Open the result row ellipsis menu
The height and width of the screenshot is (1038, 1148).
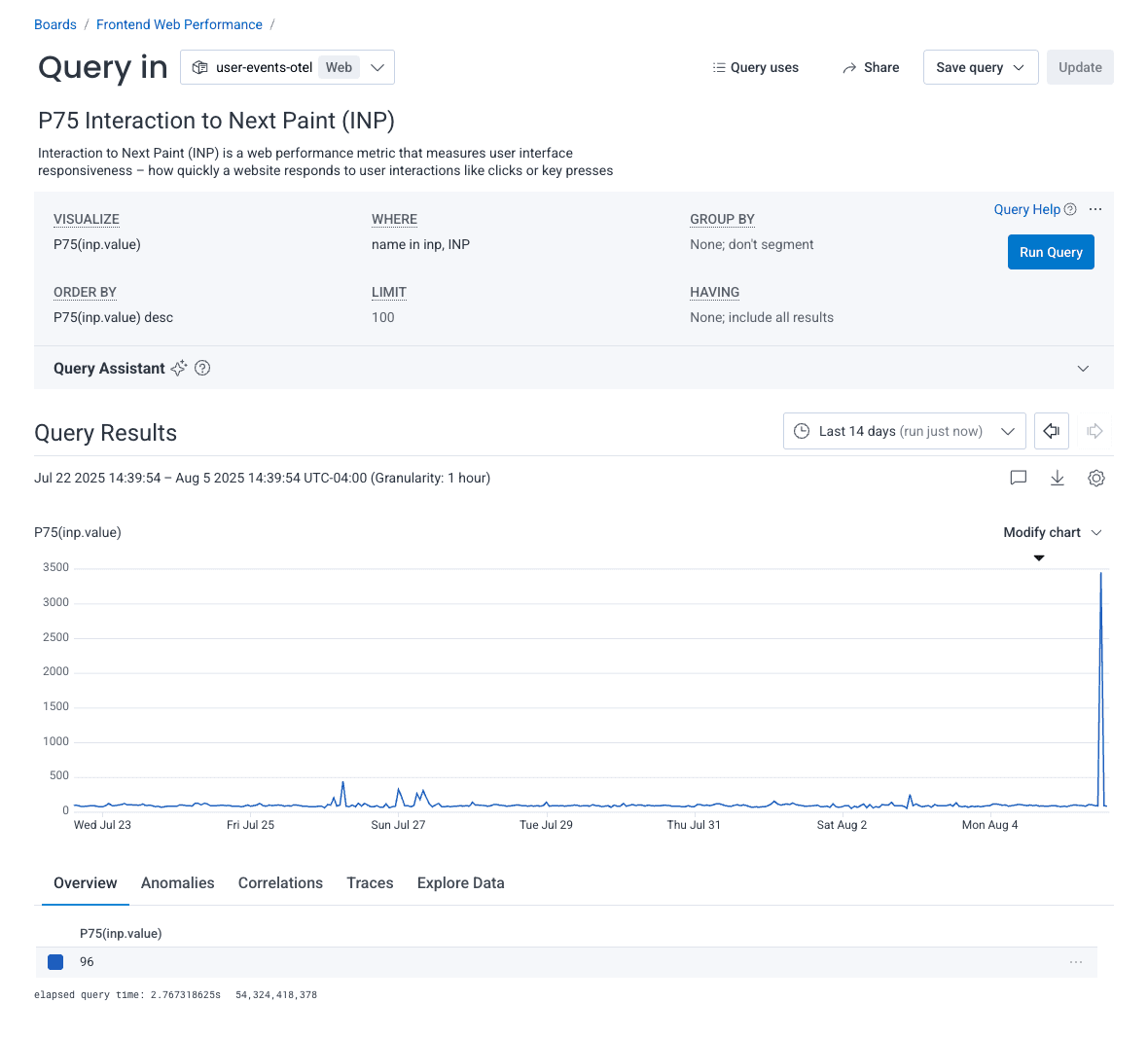point(1076,962)
